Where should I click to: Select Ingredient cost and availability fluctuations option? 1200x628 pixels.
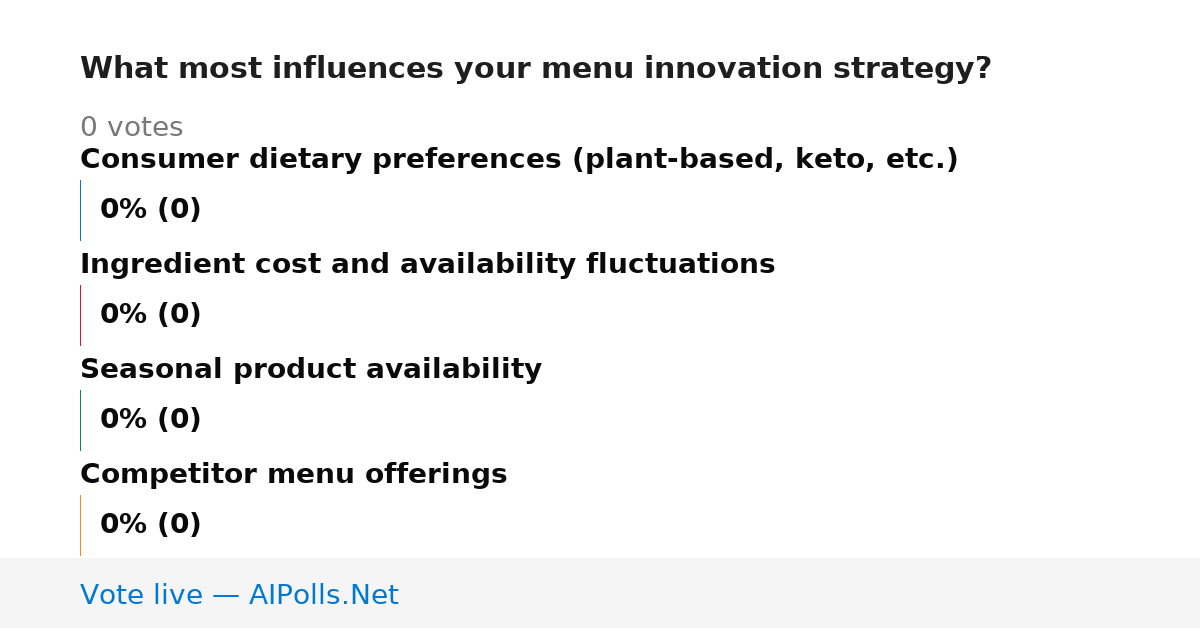click(x=427, y=265)
